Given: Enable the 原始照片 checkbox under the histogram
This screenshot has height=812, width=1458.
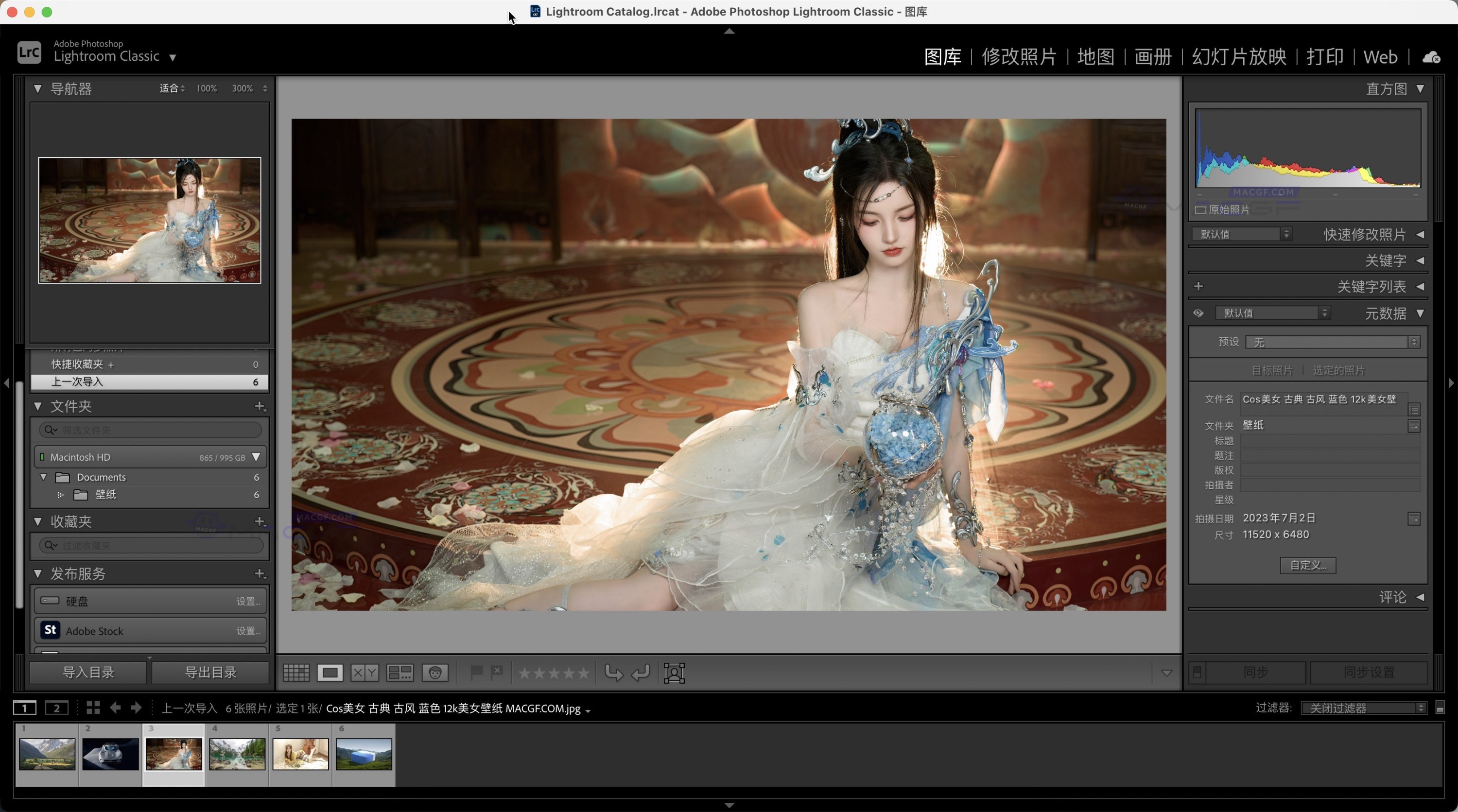Looking at the screenshot, I should pyautogui.click(x=1201, y=210).
